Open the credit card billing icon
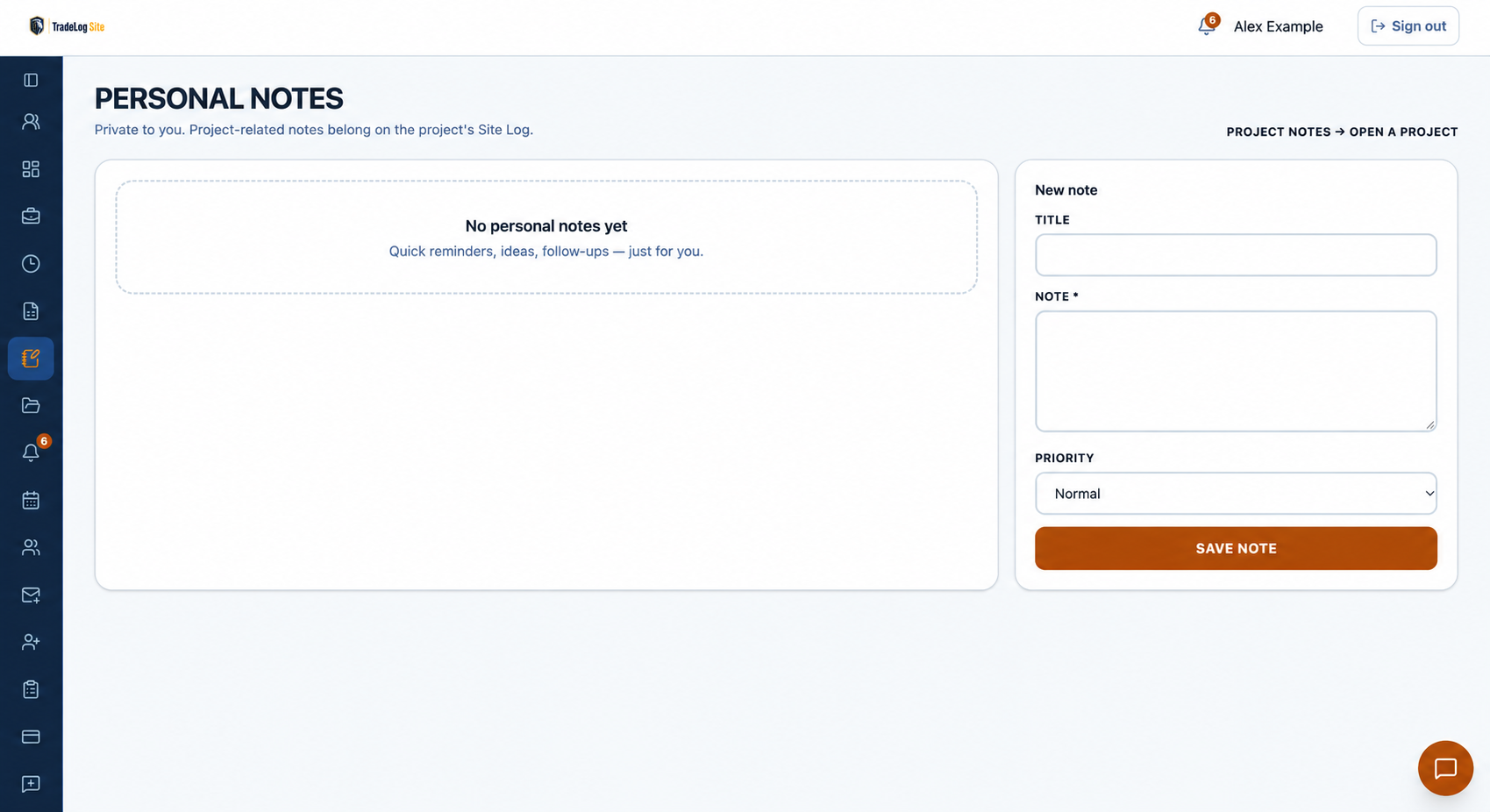The image size is (1490, 812). pos(31,737)
